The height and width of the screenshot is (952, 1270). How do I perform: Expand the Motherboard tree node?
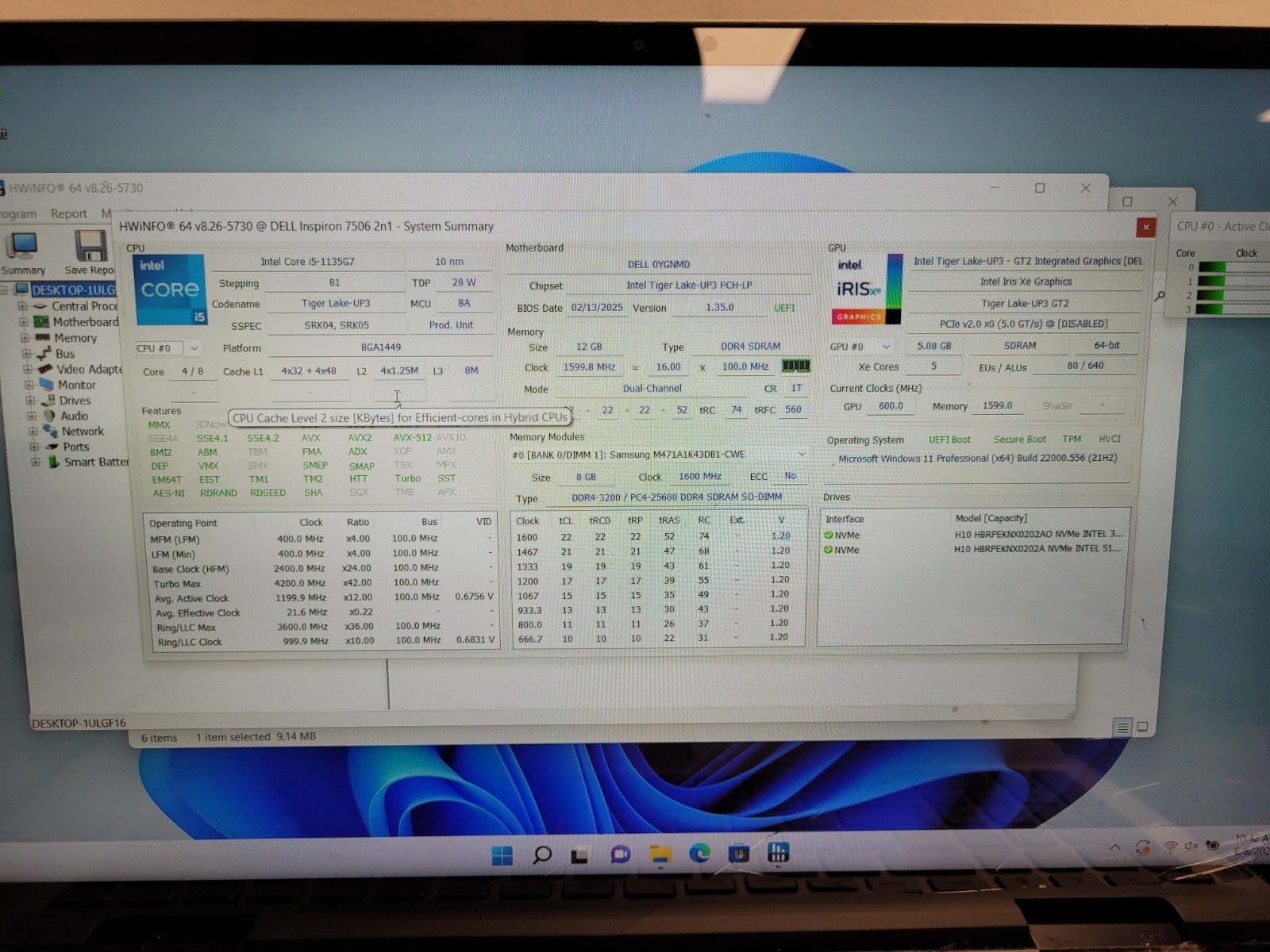point(24,322)
